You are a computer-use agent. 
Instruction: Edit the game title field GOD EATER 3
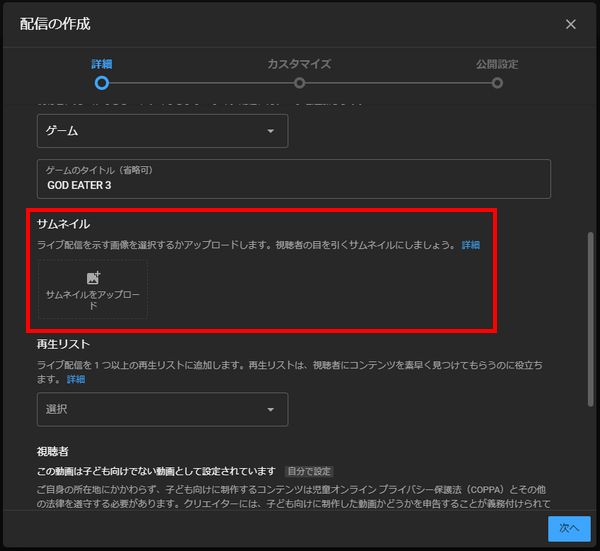pyautogui.click(x=293, y=179)
